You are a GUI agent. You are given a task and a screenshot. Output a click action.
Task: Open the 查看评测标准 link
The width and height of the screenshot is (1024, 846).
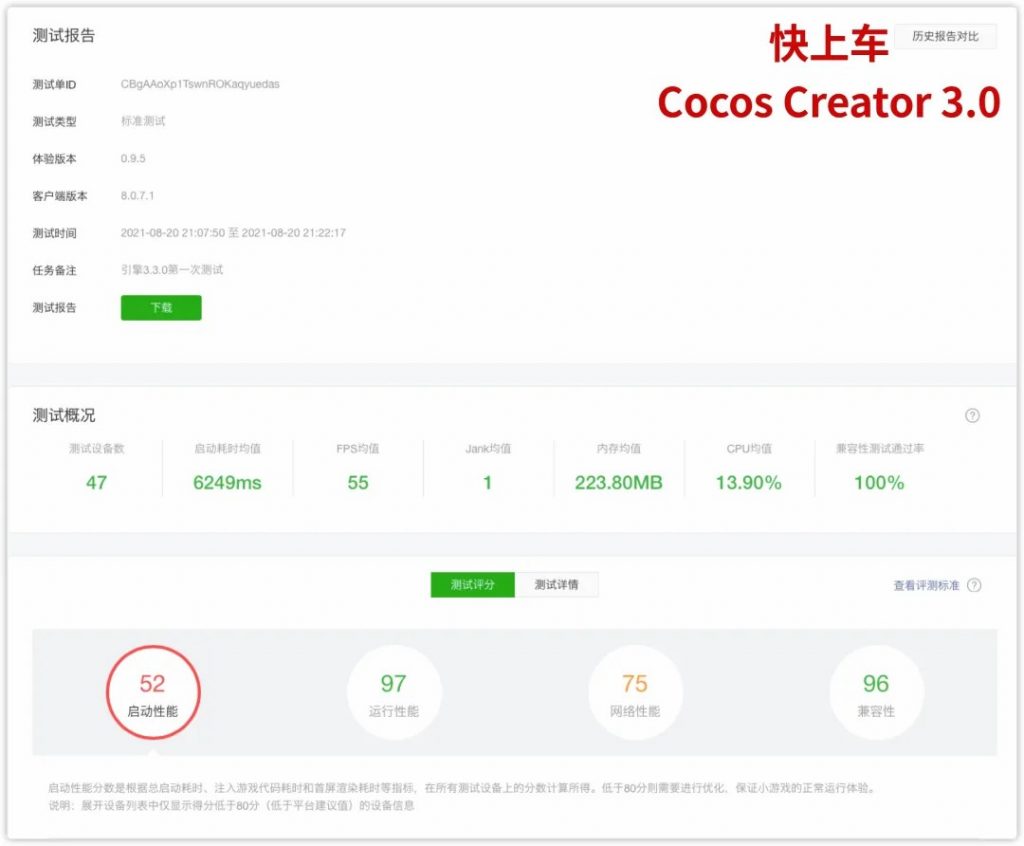coord(926,585)
